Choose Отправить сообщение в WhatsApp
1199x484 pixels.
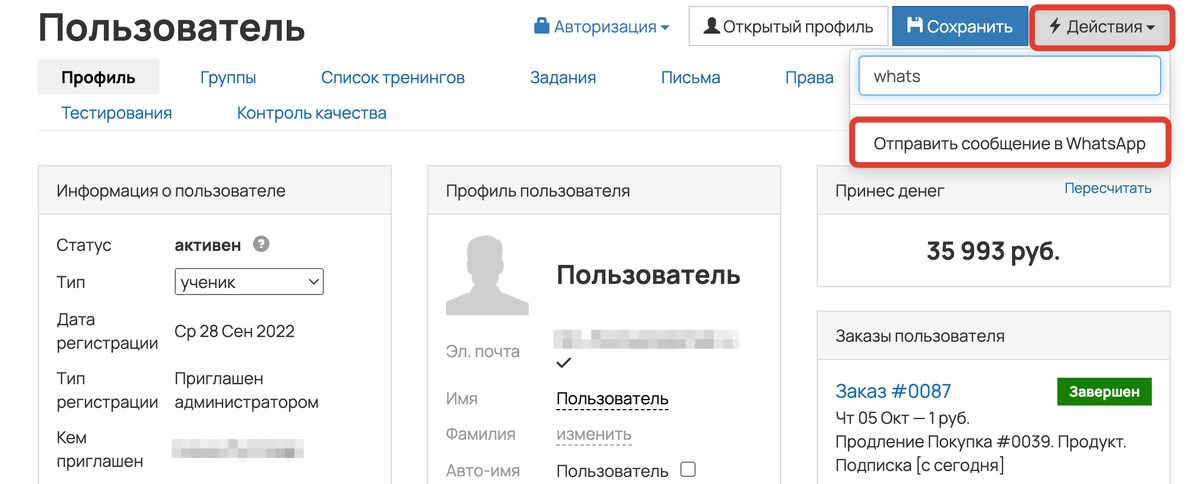point(1009,144)
